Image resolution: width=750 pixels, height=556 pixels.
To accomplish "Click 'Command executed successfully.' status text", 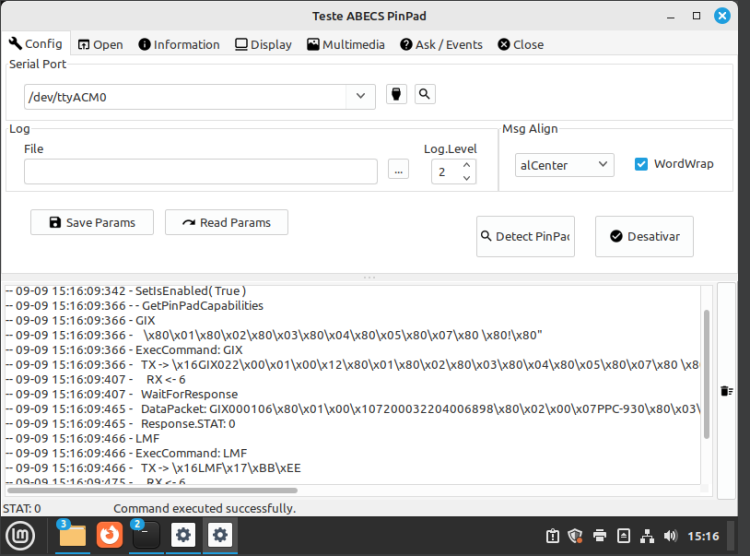I will pos(205,508).
